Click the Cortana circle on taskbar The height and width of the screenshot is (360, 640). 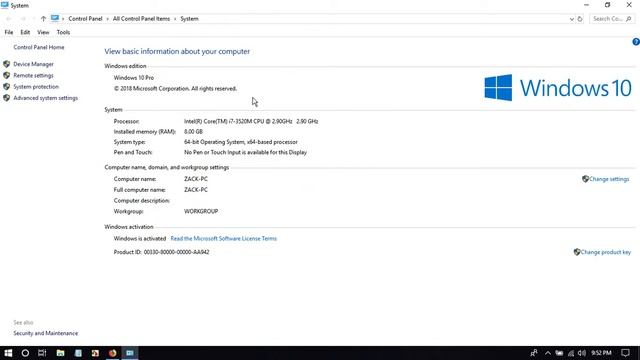point(25,353)
